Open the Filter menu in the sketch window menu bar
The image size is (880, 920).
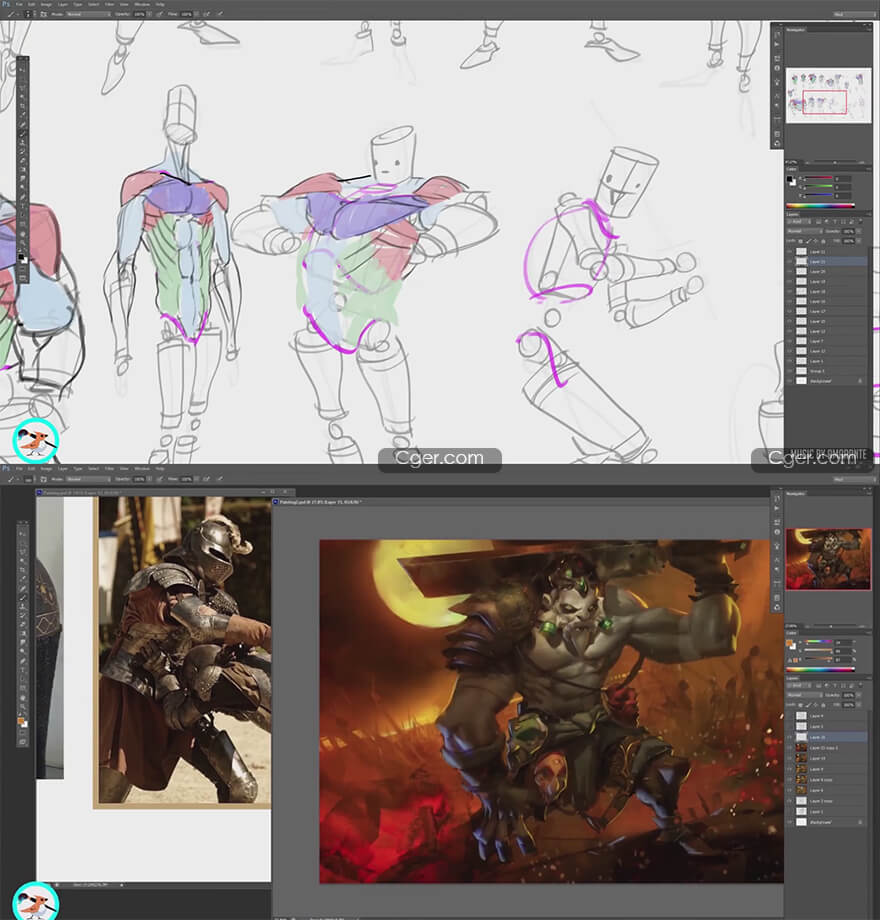point(111,5)
